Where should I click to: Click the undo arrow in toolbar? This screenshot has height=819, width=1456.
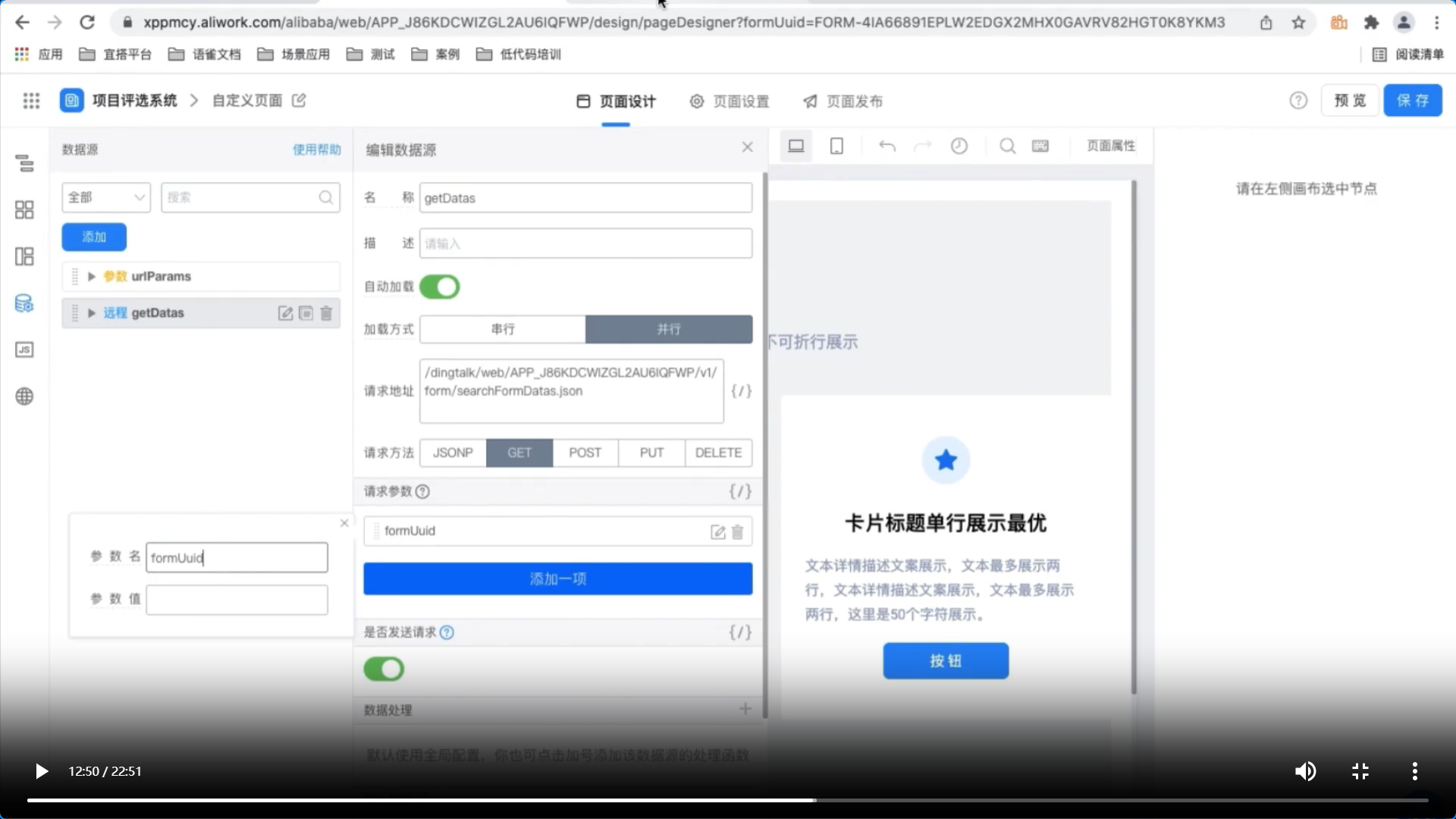[886, 146]
